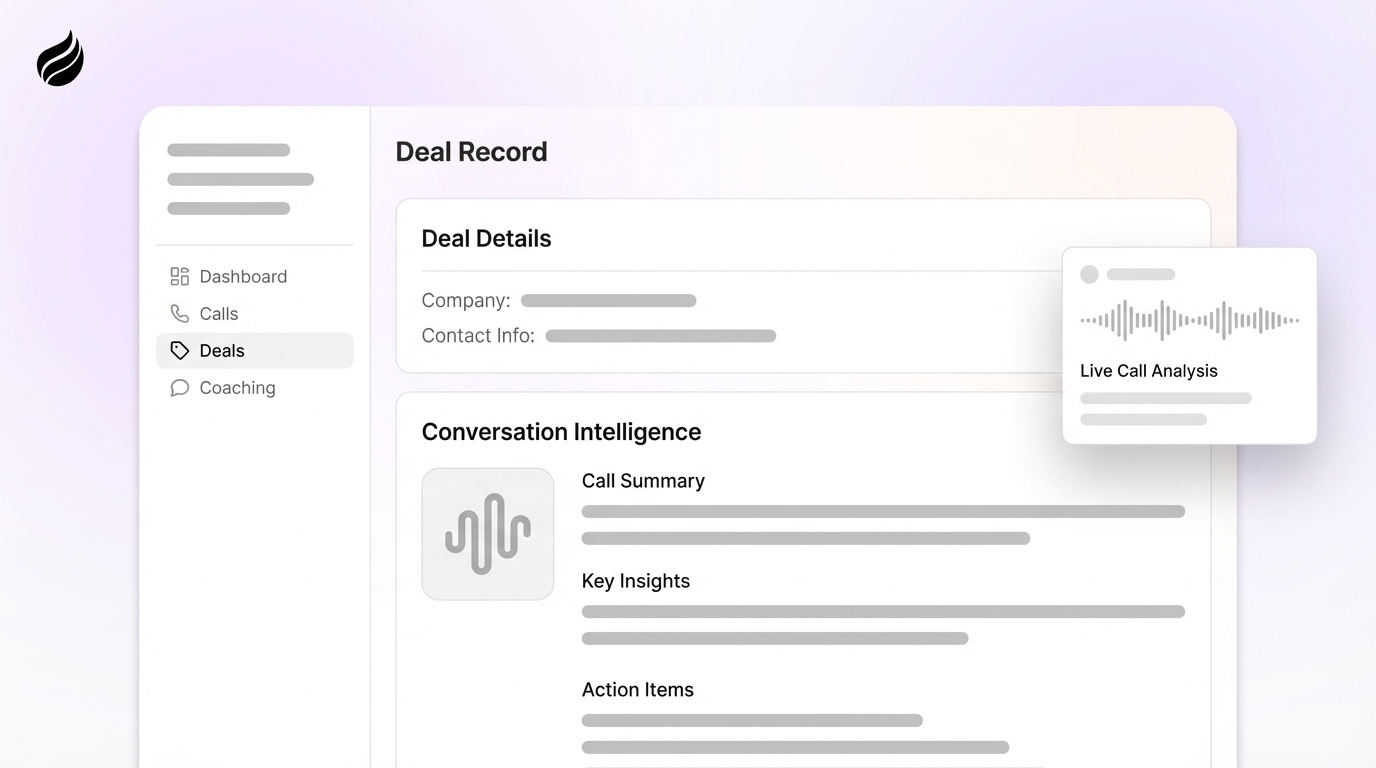The image size is (1376, 768).
Task: Click the phone icon beside Calls
Action: [x=178, y=313]
